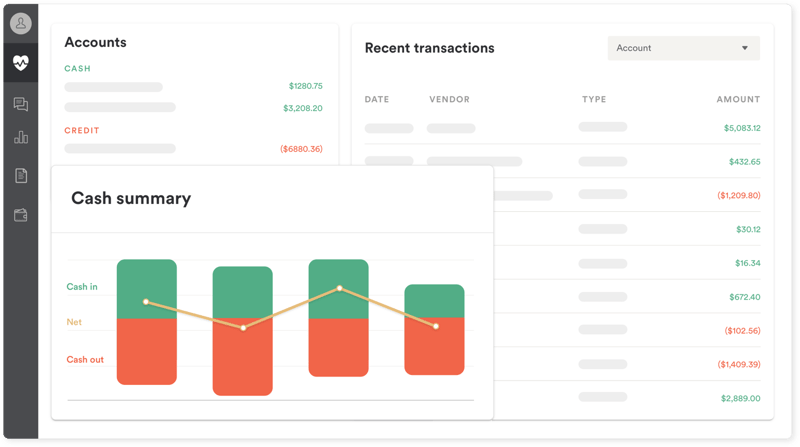
Task: Click the Cash in legend label
Action: pos(82,287)
